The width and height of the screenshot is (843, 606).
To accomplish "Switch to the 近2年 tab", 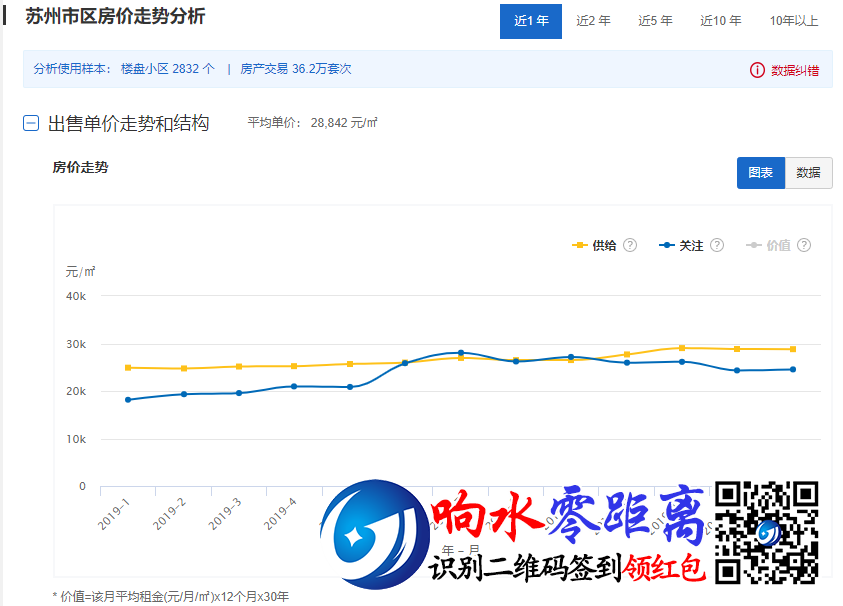I will 593,21.
